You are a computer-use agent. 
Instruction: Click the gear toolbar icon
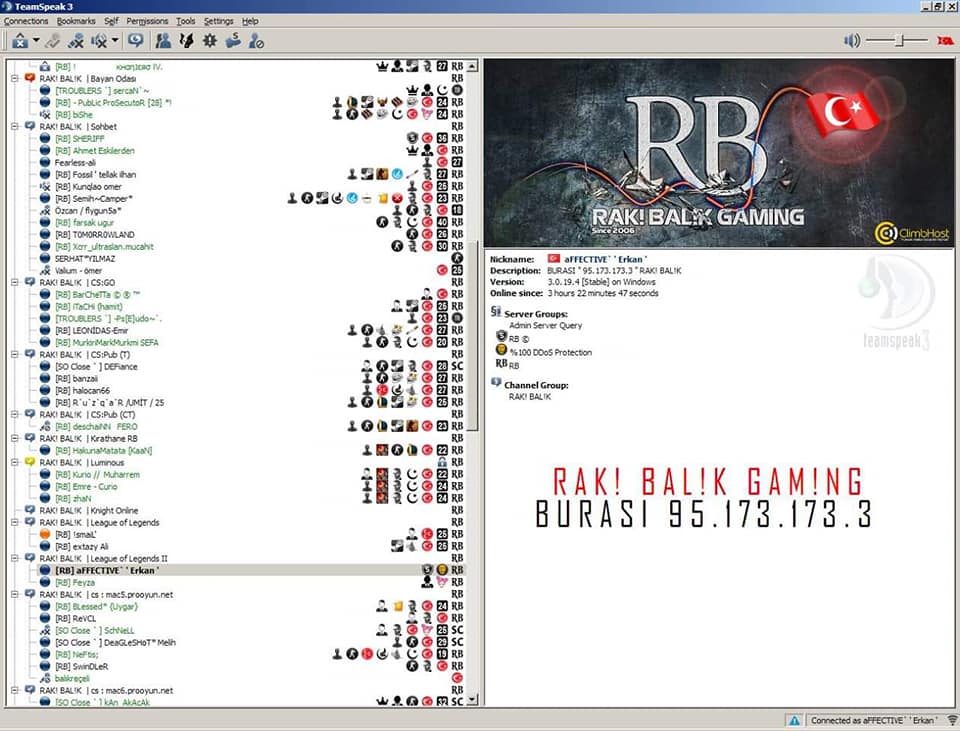tap(209, 41)
